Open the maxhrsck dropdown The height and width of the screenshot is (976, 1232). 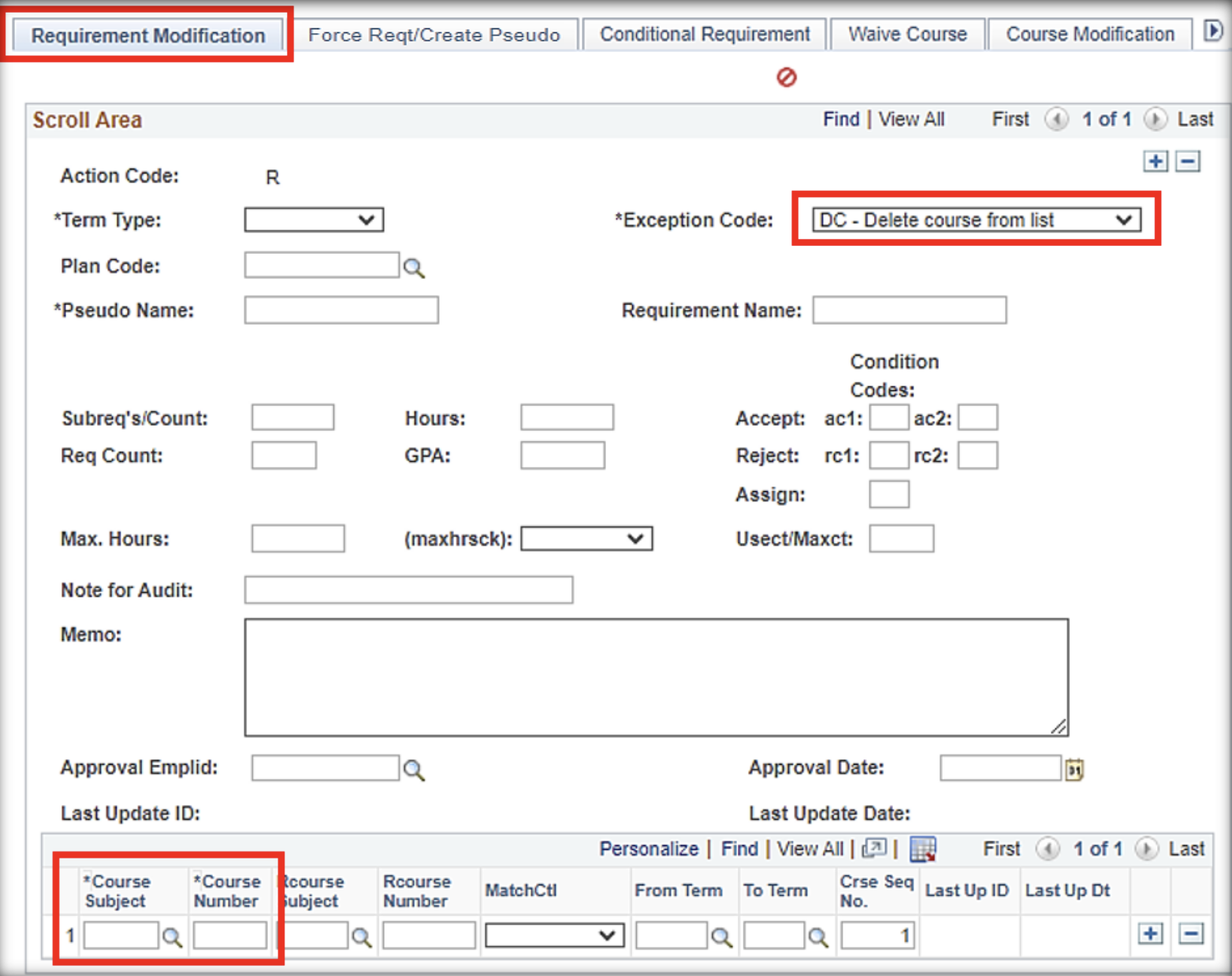click(x=586, y=539)
